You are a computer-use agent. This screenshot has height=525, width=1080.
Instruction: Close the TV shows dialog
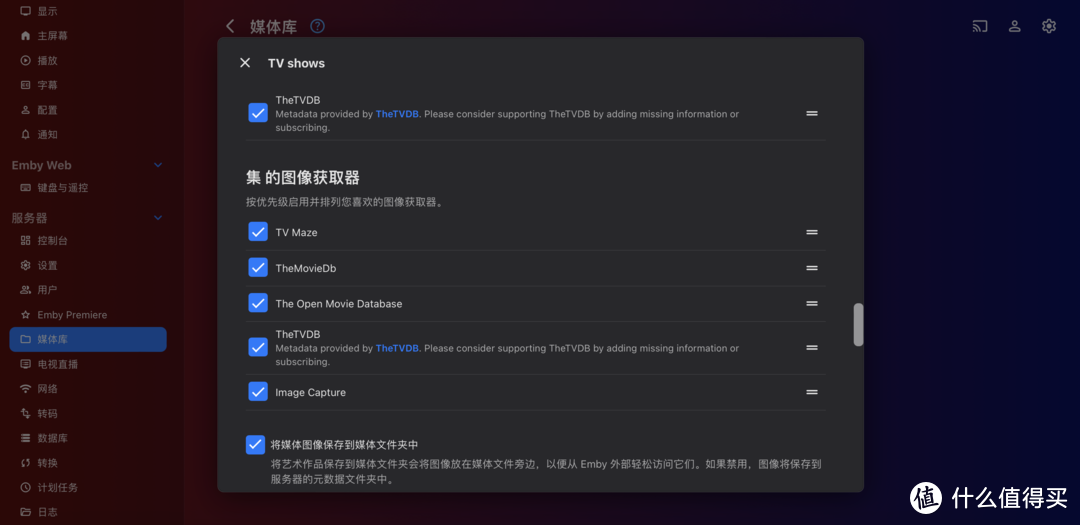[245, 63]
